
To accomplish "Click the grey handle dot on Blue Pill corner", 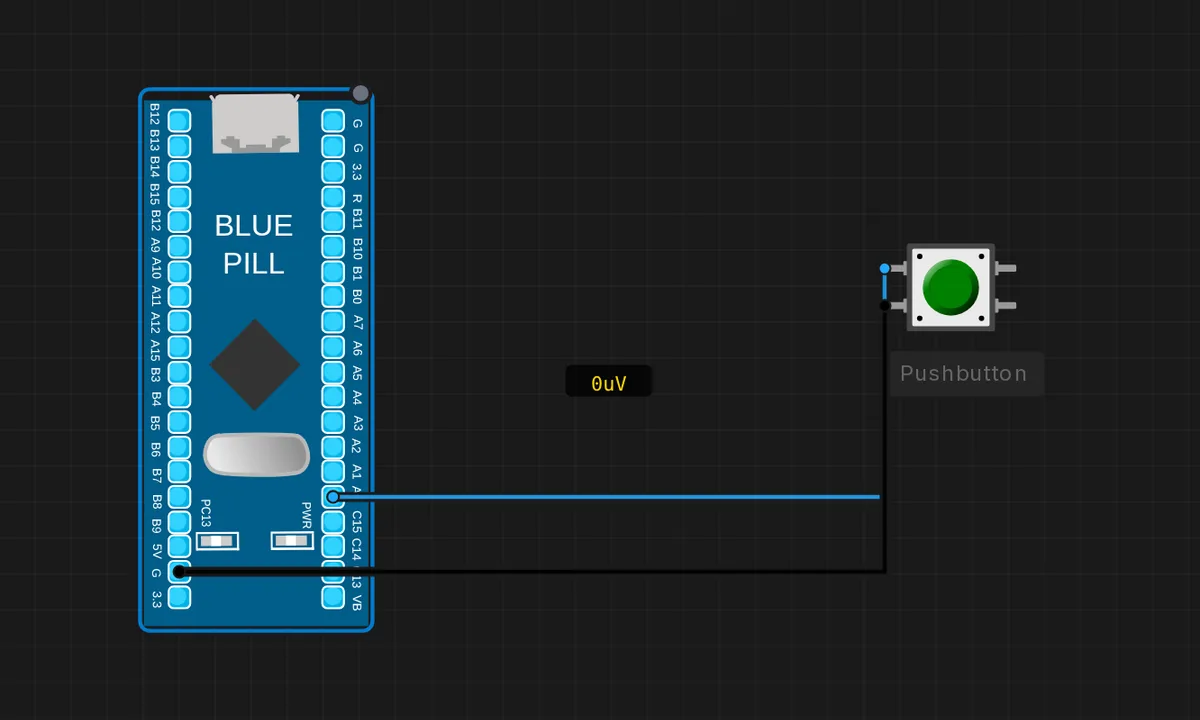I will (361, 94).
